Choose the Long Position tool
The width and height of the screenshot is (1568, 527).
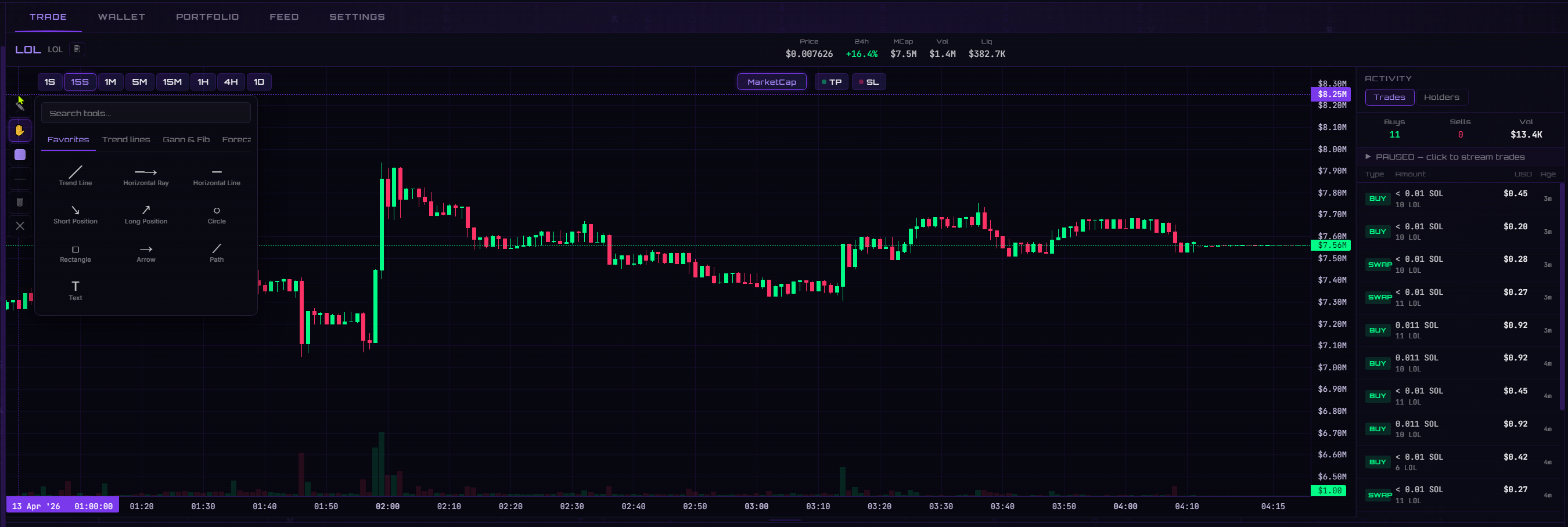(x=146, y=214)
